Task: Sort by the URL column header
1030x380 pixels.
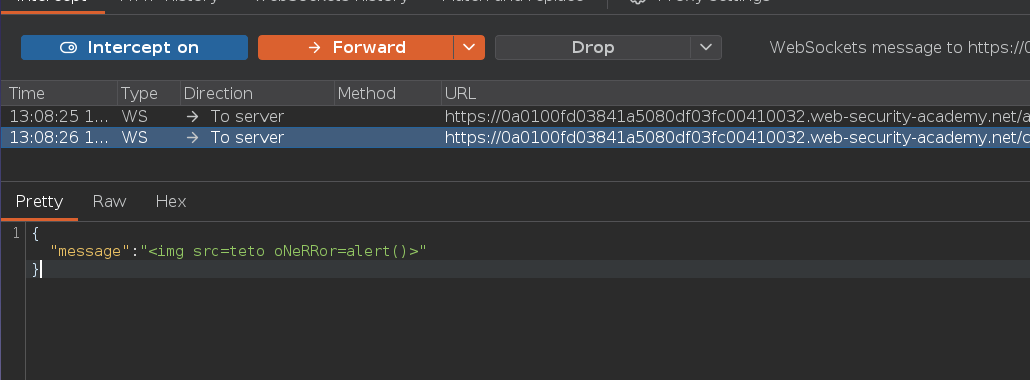Action: click(x=736, y=93)
